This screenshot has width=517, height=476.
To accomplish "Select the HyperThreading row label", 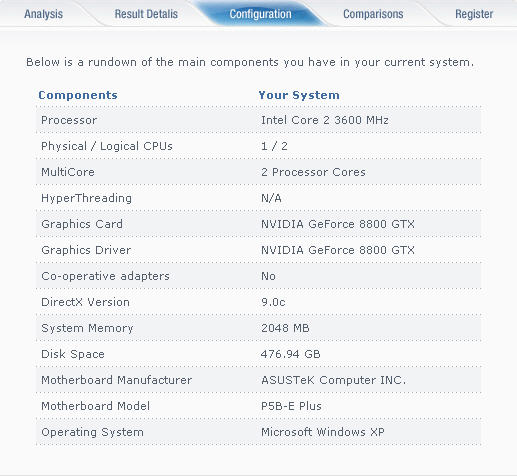I will click(x=86, y=198).
